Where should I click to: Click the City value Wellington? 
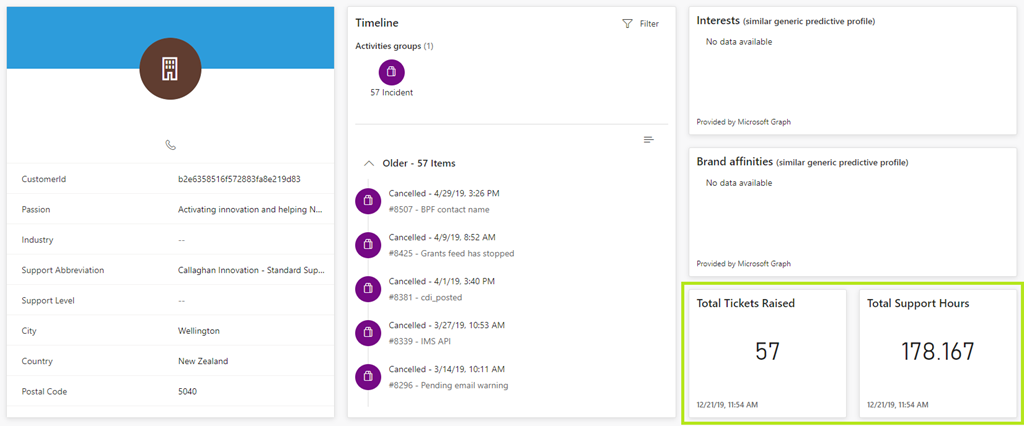tap(199, 331)
